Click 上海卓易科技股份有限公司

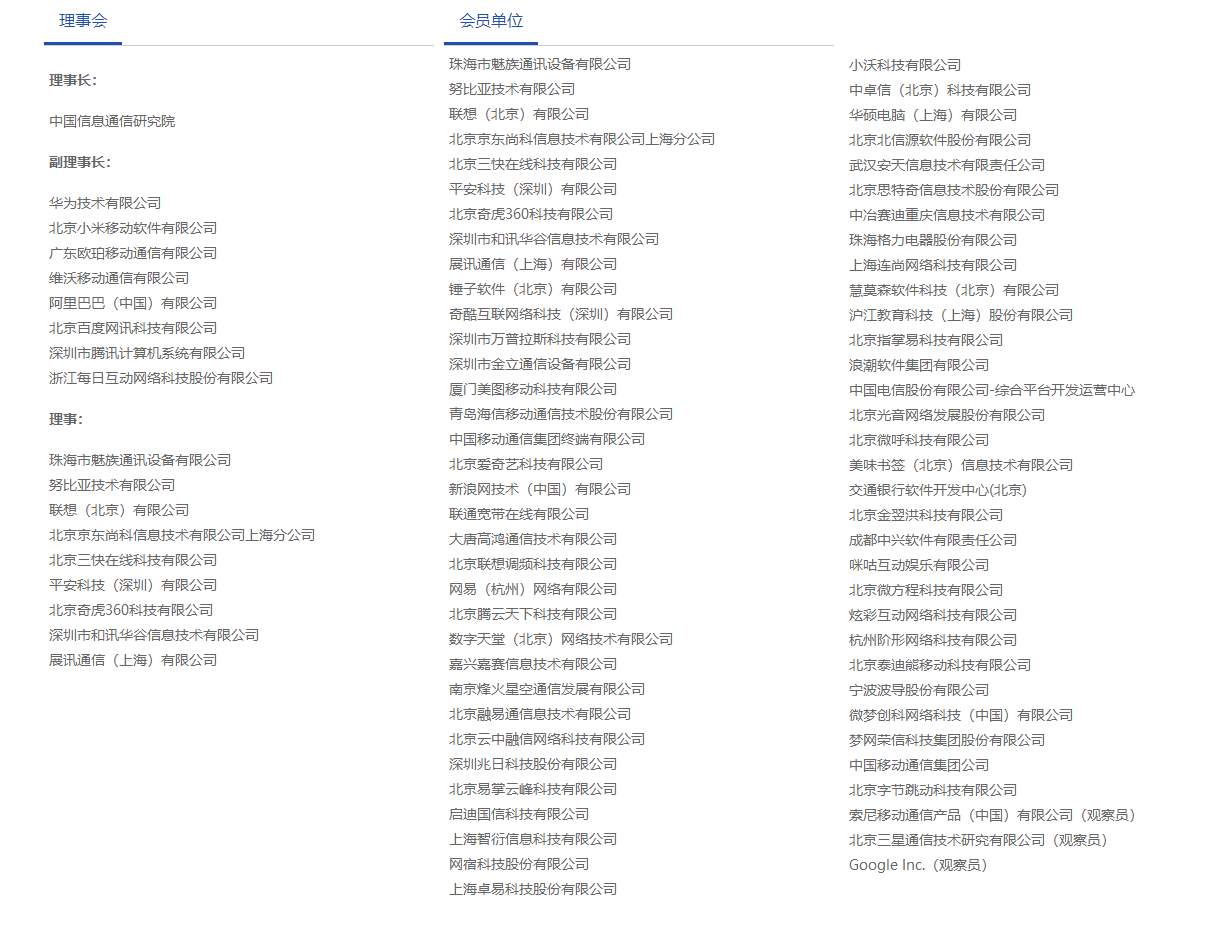point(533,889)
